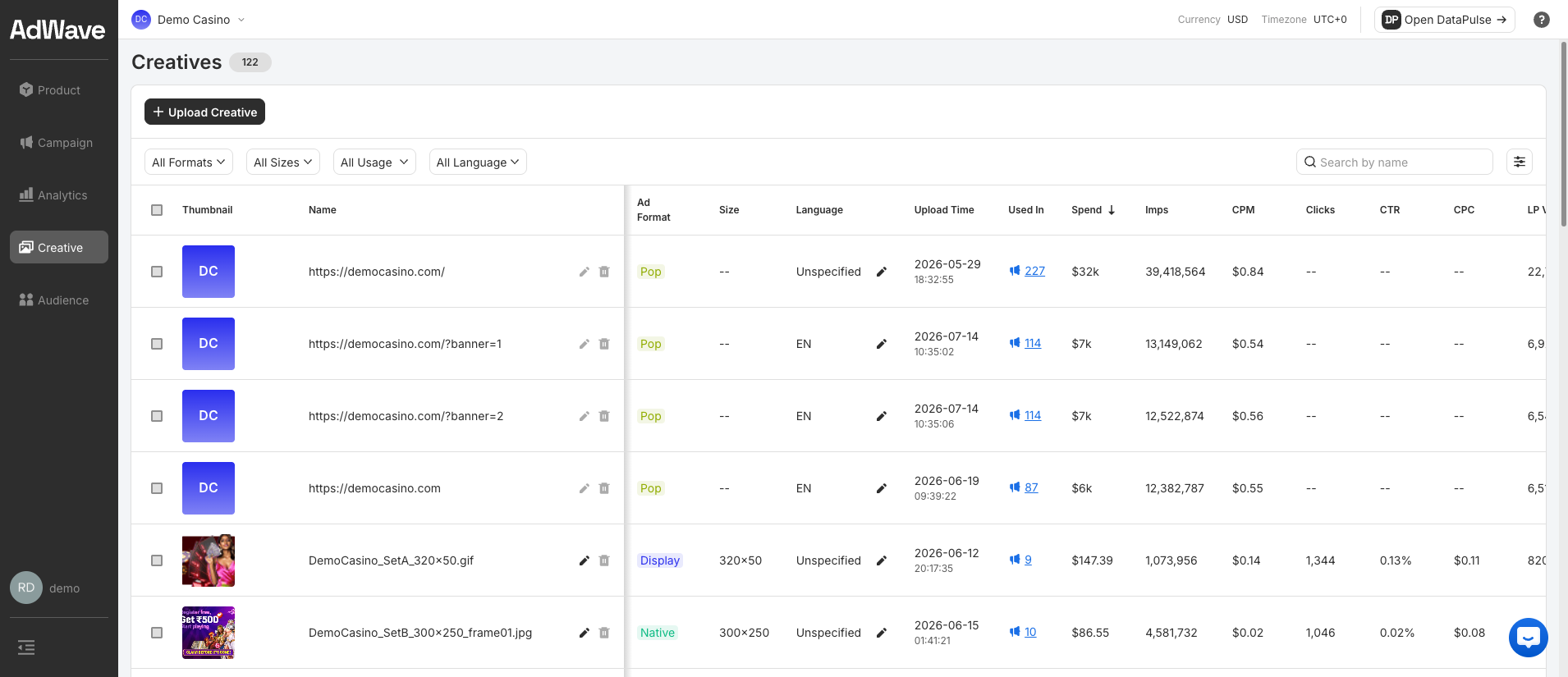
Task: Navigate to Analytics
Action: pyautogui.click(x=59, y=195)
